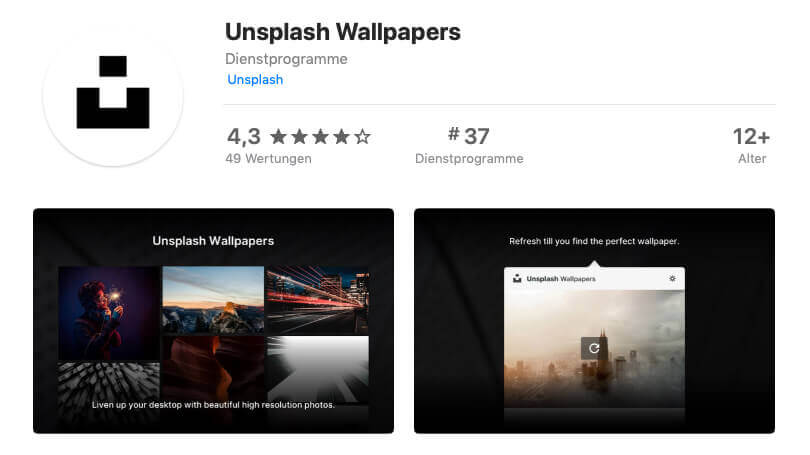Click the Unsplash app logo icon
This screenshot has height=455, width=810.
[x=113, y=96]
